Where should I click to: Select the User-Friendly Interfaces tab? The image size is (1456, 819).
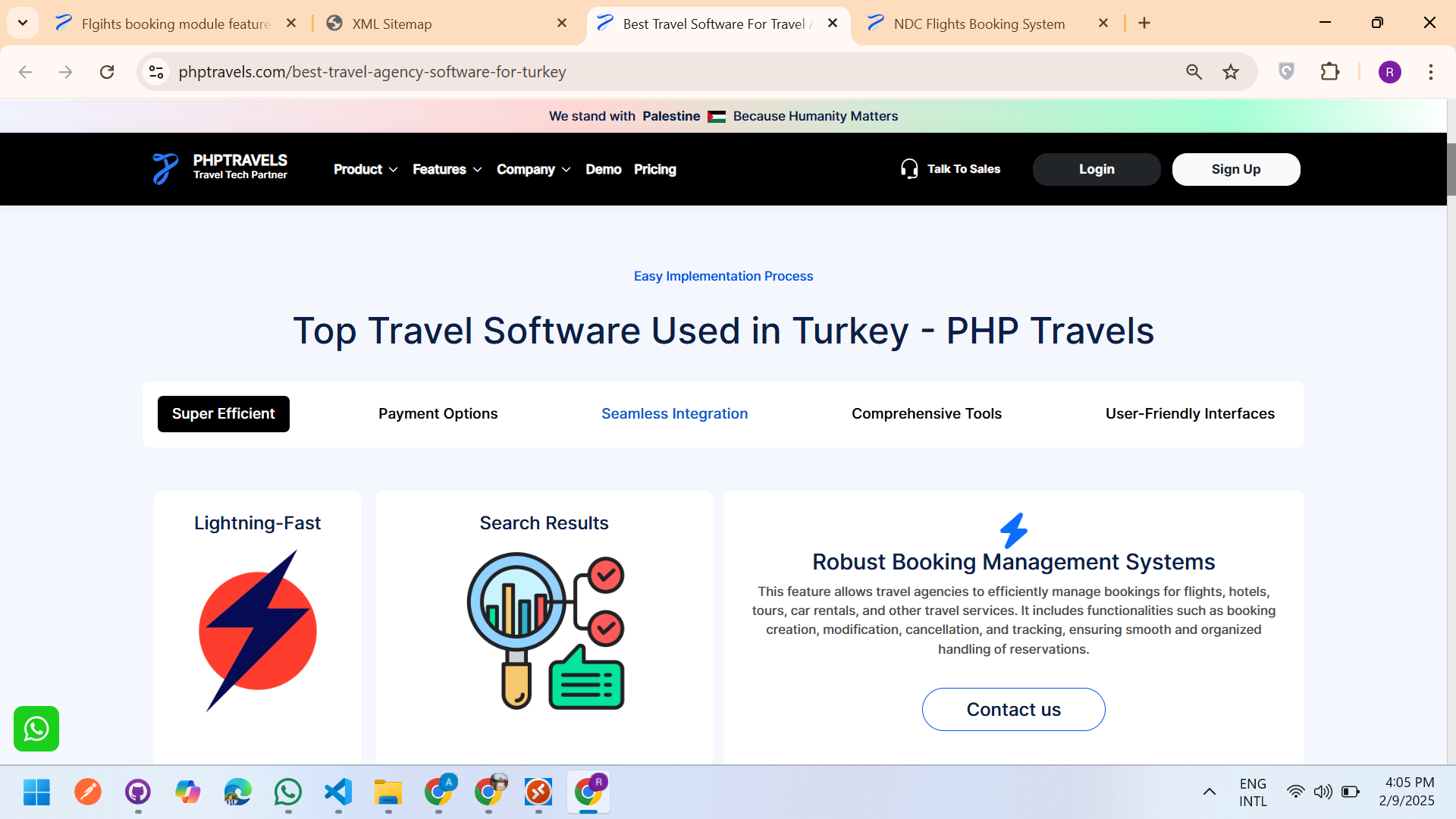[1190, 414]
